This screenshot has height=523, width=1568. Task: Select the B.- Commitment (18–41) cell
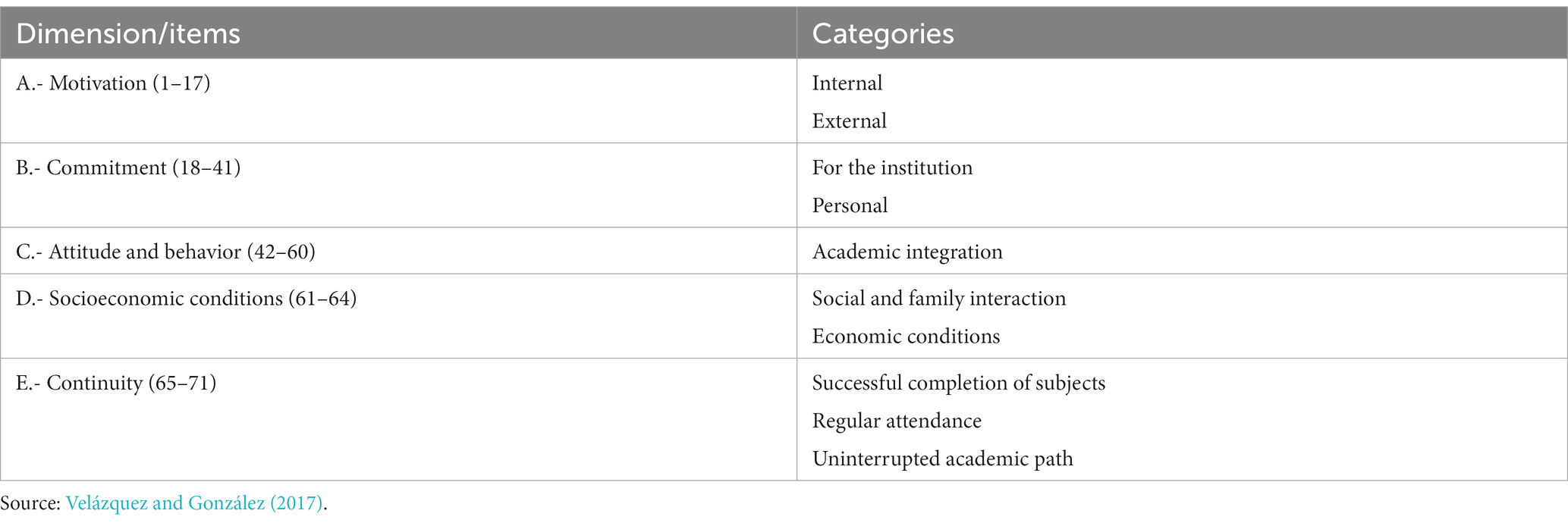click(x=398, y=186)
